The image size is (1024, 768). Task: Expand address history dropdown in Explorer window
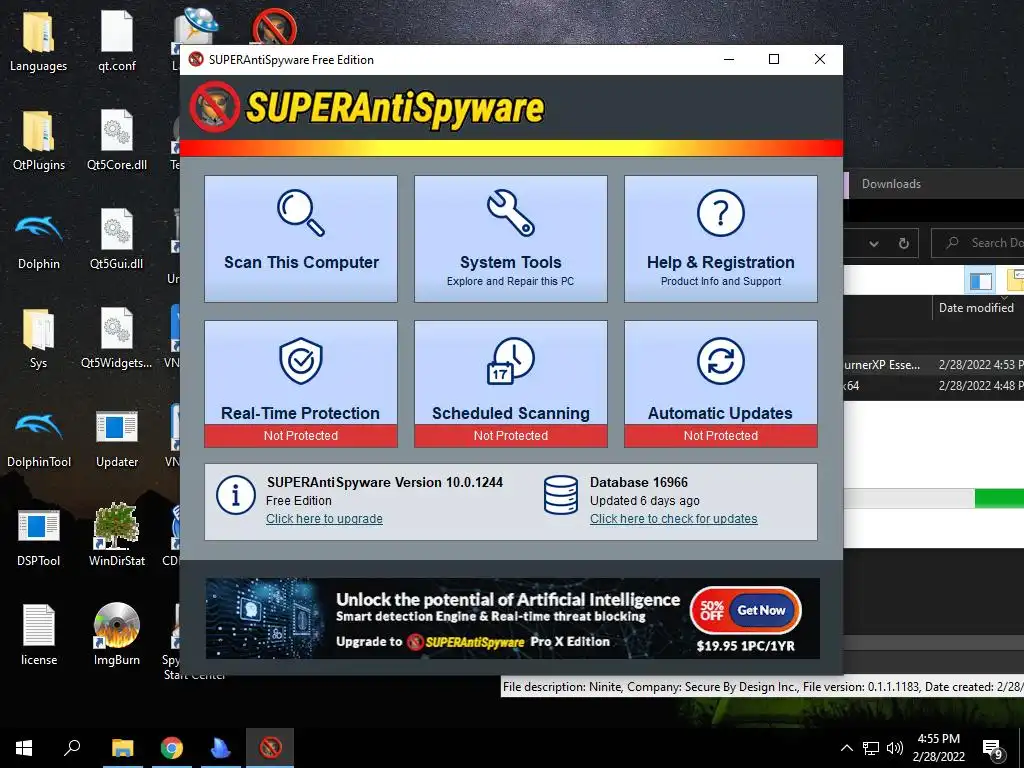(x=873, y=244)
